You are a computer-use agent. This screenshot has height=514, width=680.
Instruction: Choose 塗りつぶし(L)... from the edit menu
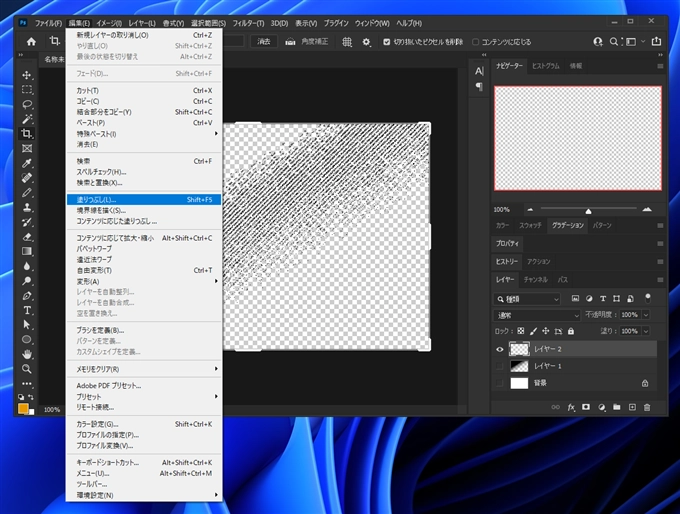(97, 199)
